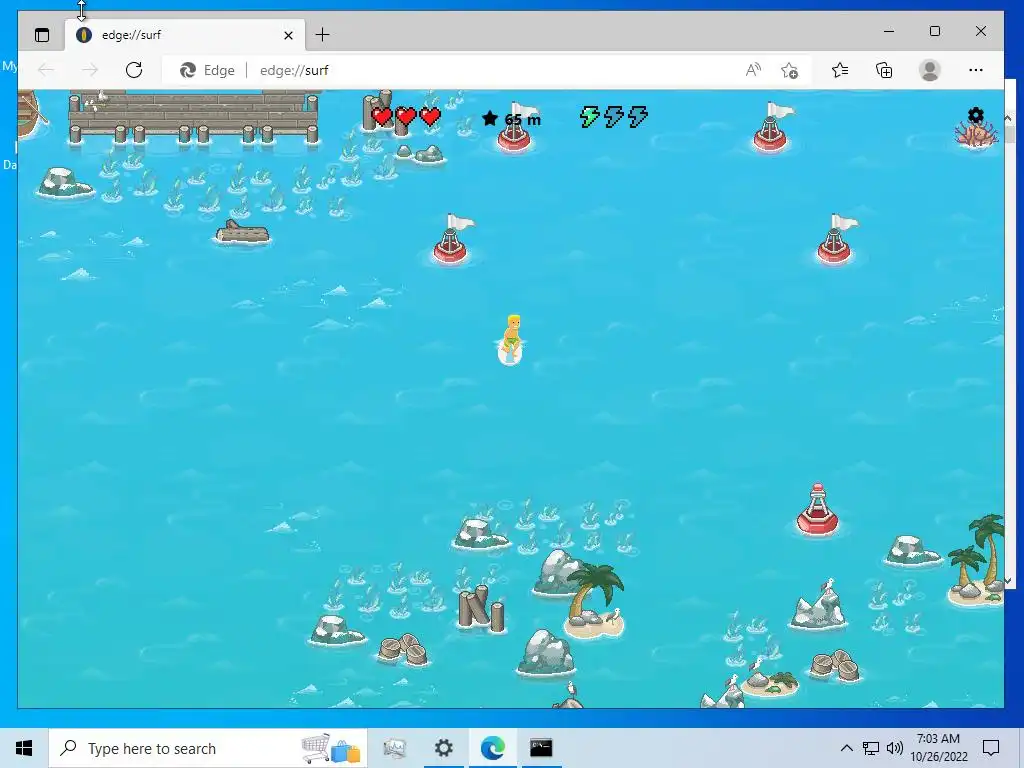Open the Read aloud tool

pos(753,70)
